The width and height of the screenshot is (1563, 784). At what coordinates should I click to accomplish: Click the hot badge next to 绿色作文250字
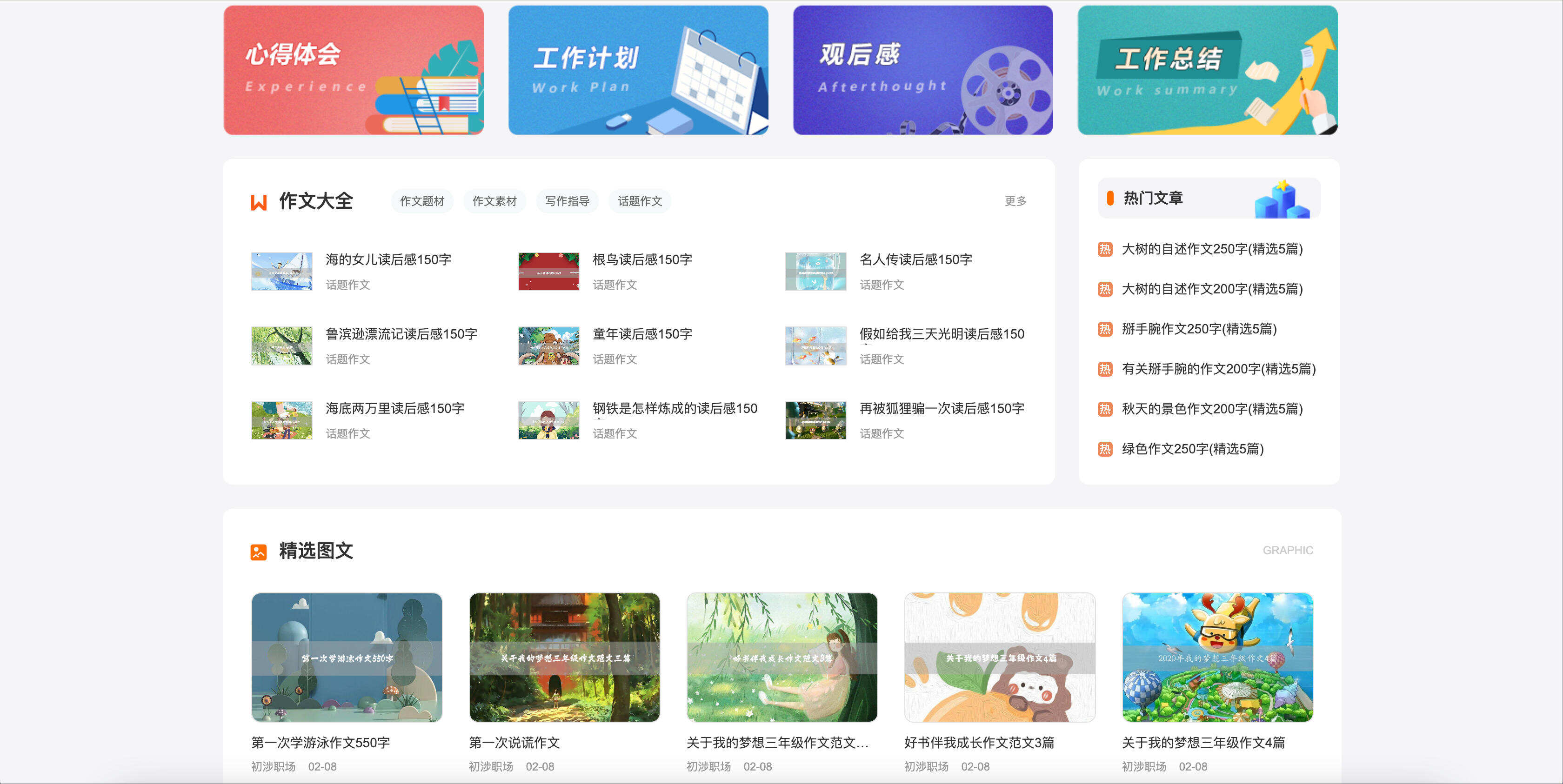click(1105, 449)
